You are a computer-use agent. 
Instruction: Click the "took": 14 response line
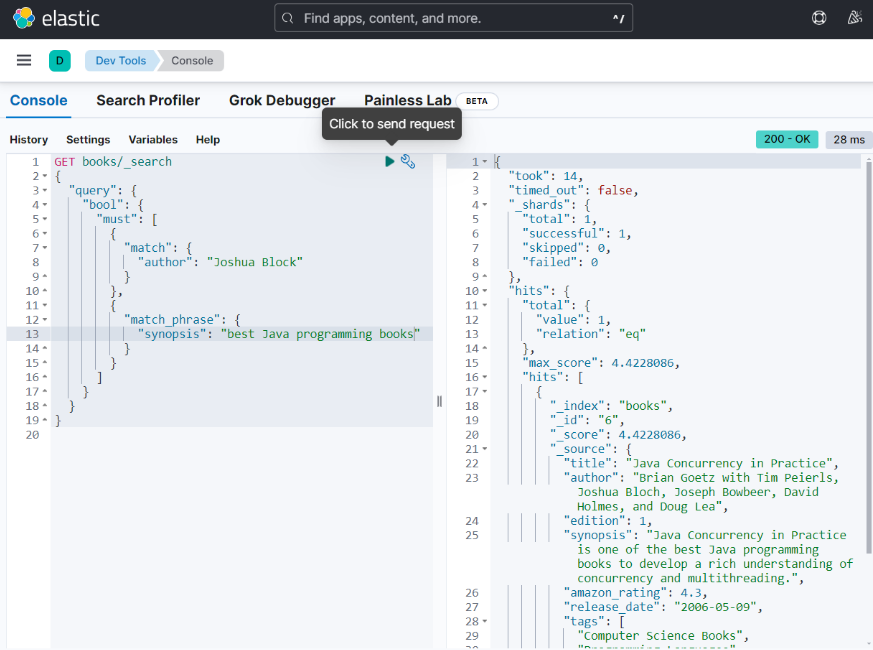[545, 176]
